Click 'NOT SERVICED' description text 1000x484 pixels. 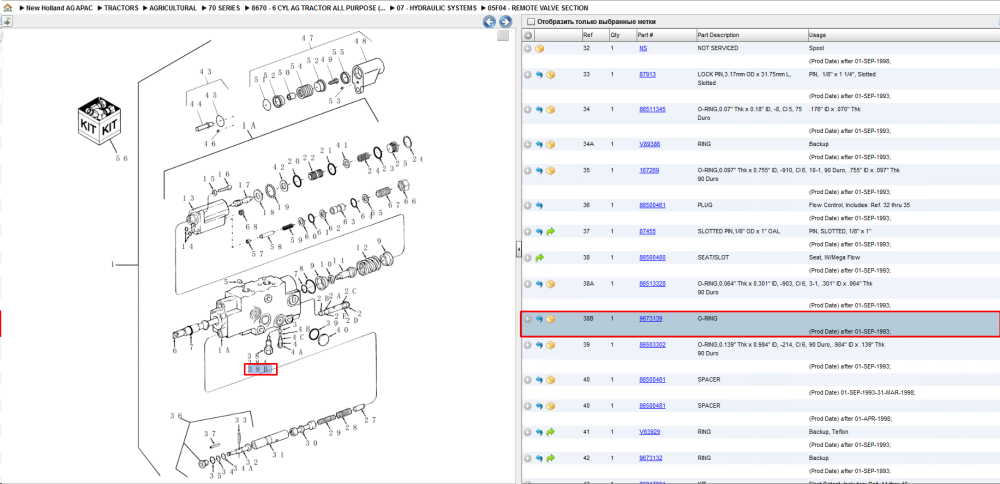pyautogui.click(x=718, y=48)
